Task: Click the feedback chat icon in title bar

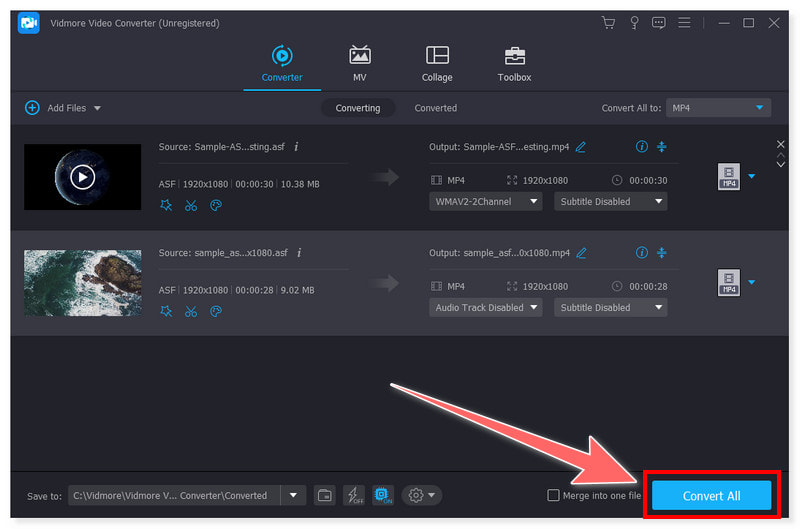Action: [x=659, y=22]
